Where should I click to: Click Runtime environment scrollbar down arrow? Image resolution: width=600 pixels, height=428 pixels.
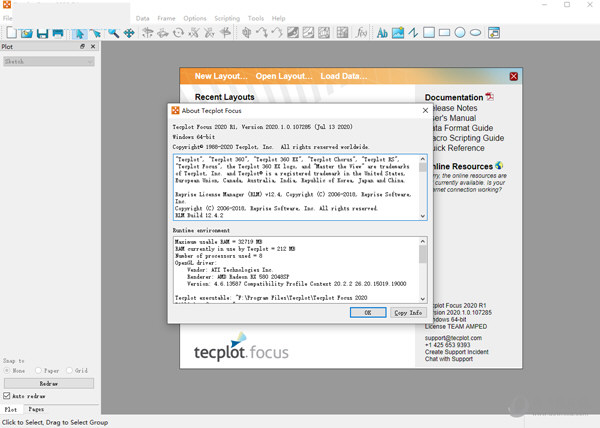click(422, 299)
